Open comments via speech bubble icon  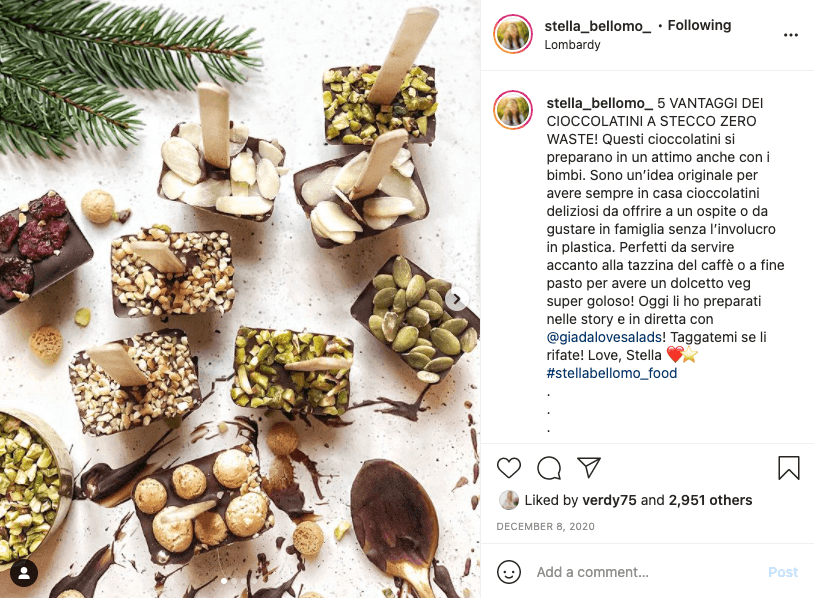click(549, 468)
